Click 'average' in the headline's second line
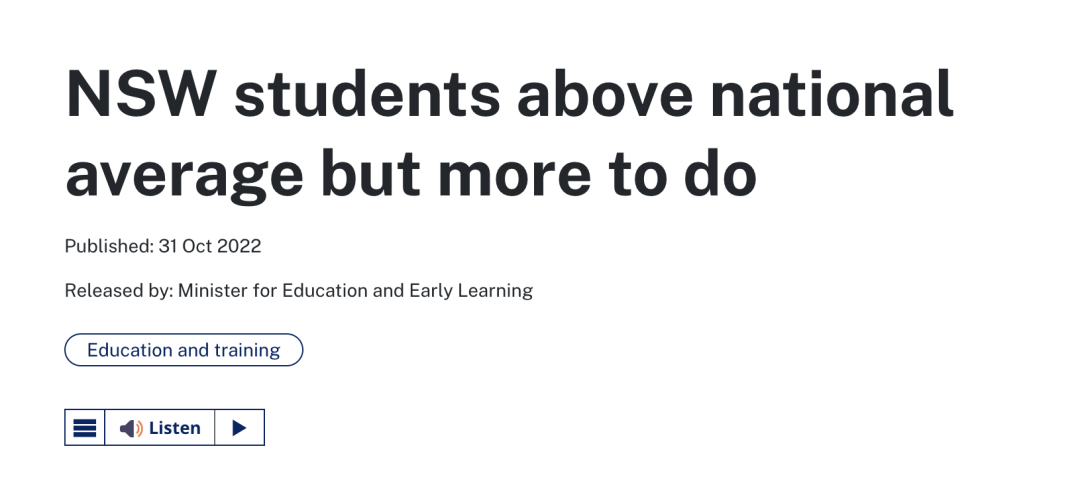This screenshot has height=481, width=1080. 184,175
